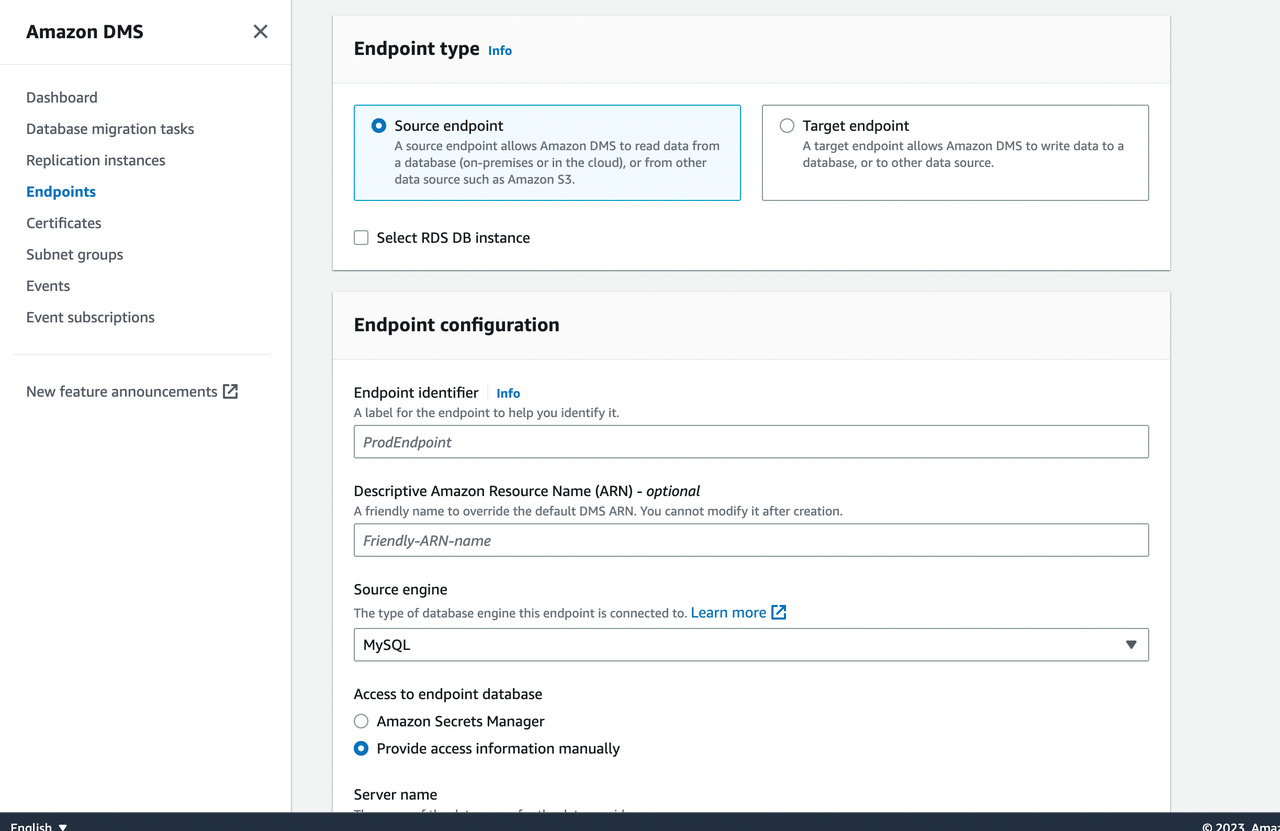Screen dimensions: 1280x831
Task: Select the Target endpoint radio button
Action: [x=787, y=126]
